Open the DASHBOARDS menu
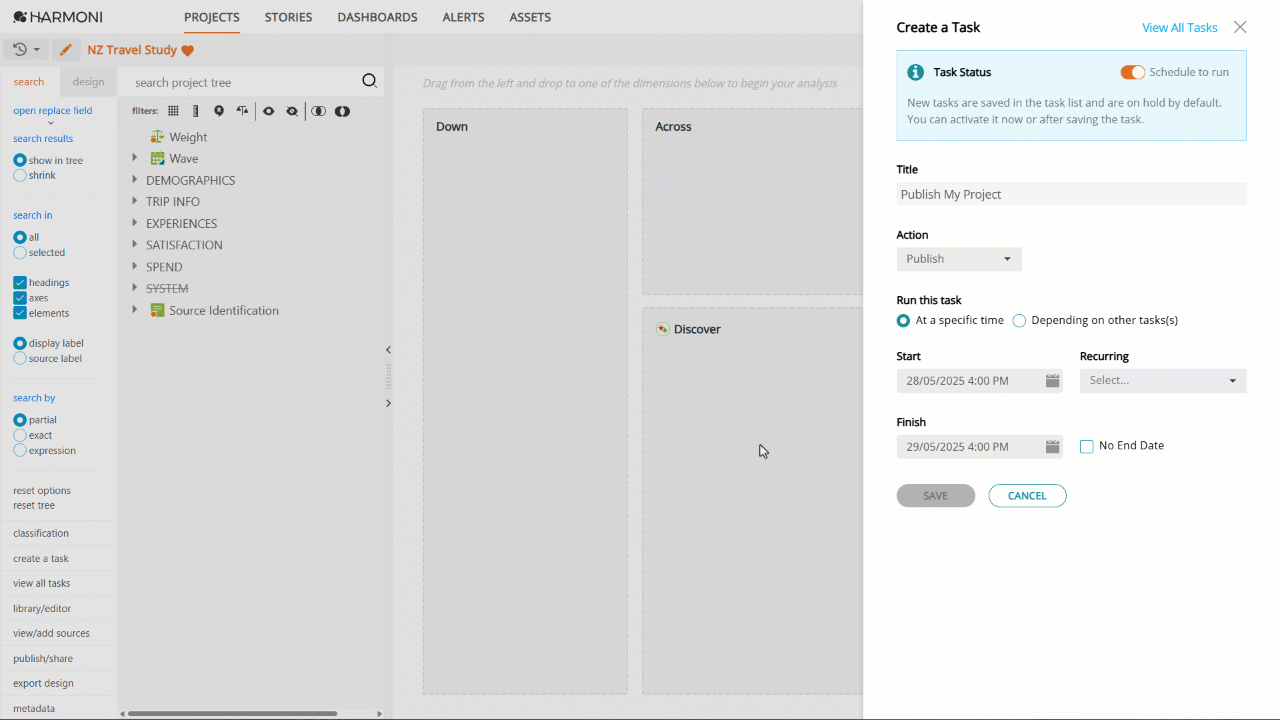Viewport: 1280px width, 720px height. point(377,17)
